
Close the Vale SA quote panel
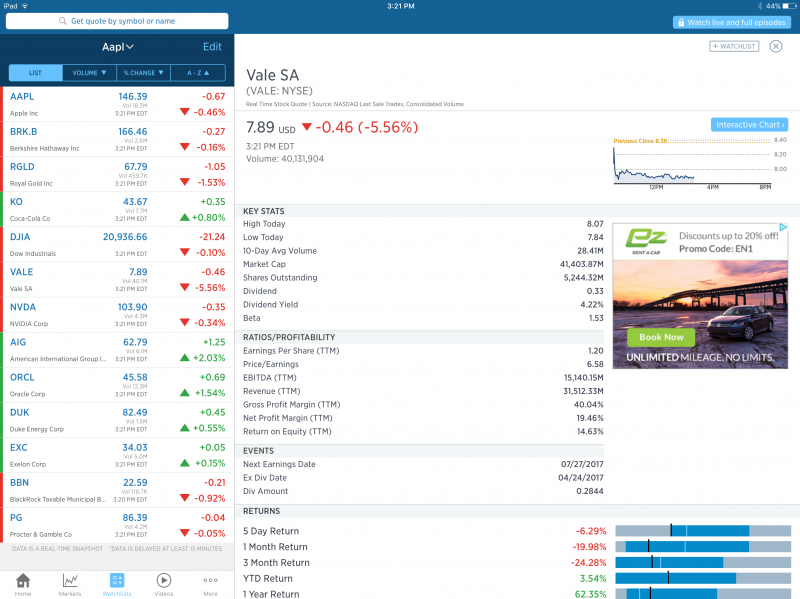coord(776,46)
